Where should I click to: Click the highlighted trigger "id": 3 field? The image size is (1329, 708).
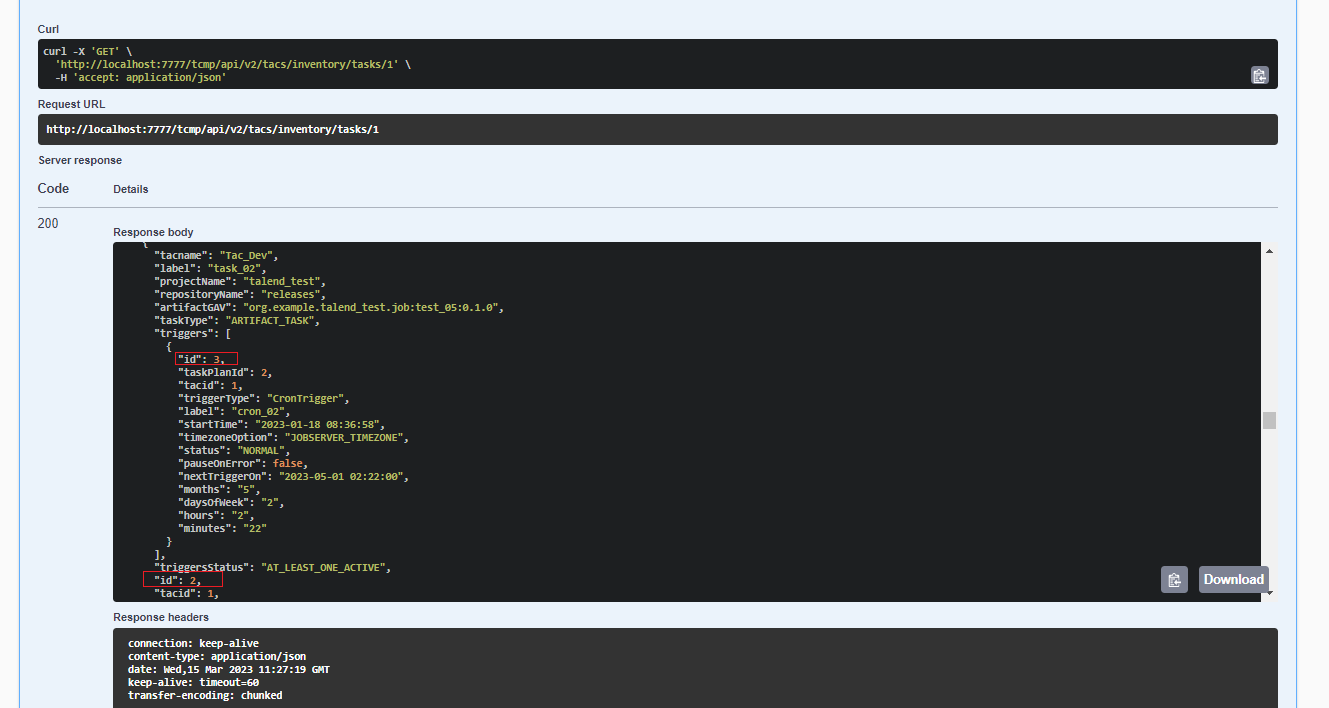pyautogui.click(x=207, y=359)
